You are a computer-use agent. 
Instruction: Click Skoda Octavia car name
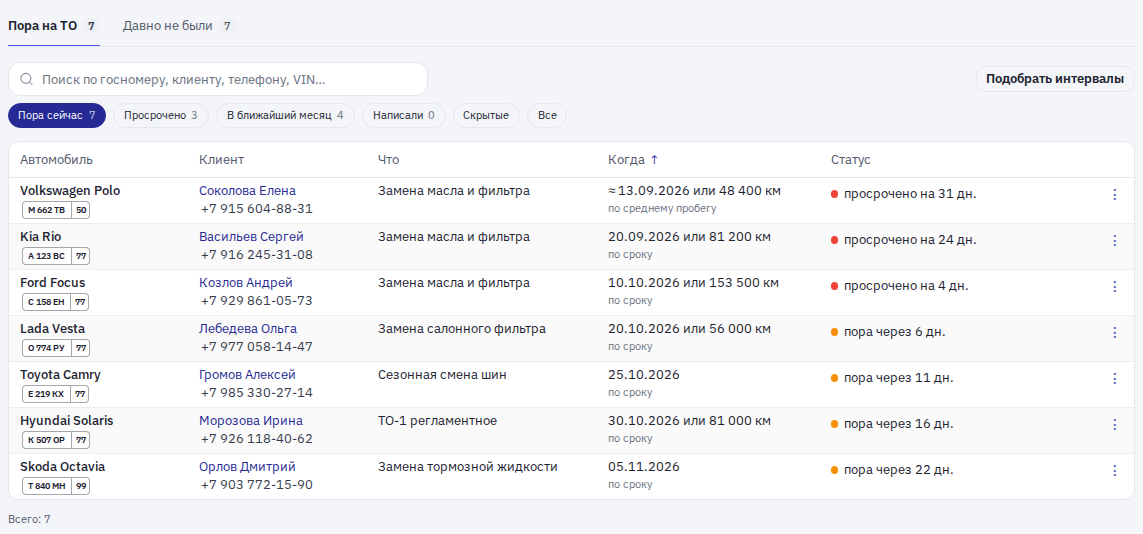click(63, 466)
